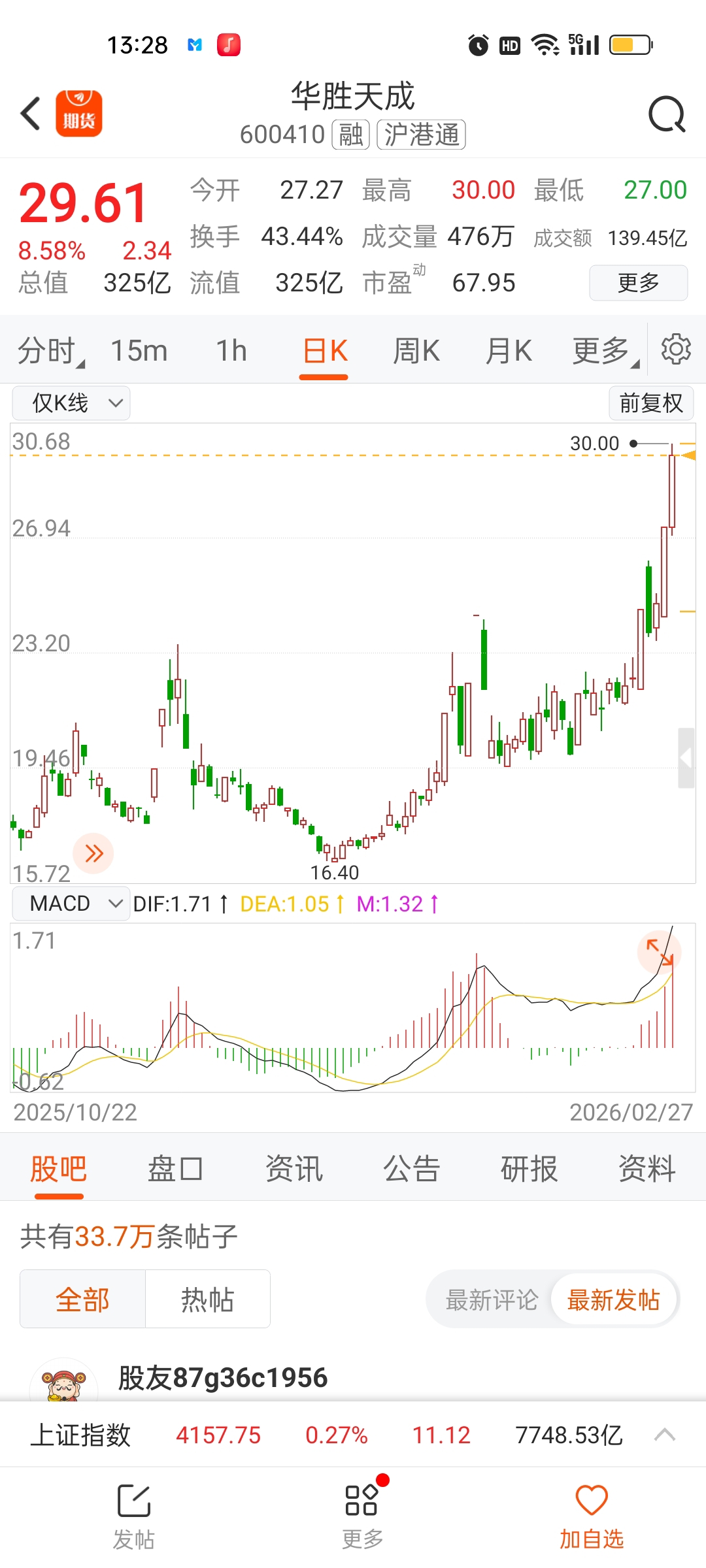
Task: Expand the 仅K线 dropdown
Action: tap(71, 403)
